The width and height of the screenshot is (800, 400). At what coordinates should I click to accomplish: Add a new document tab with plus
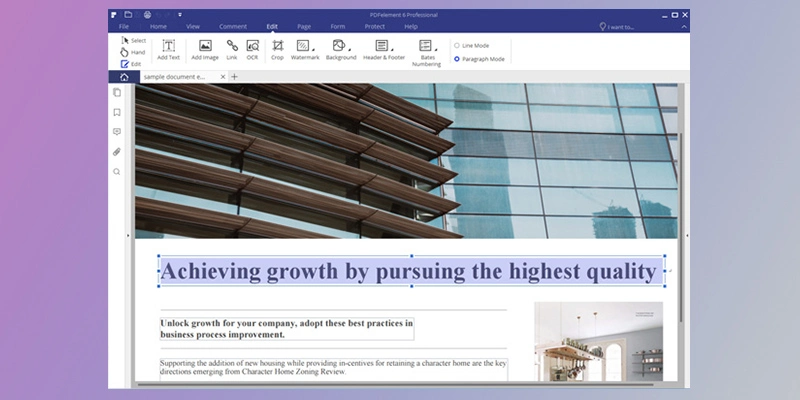[x=234, y=77]
